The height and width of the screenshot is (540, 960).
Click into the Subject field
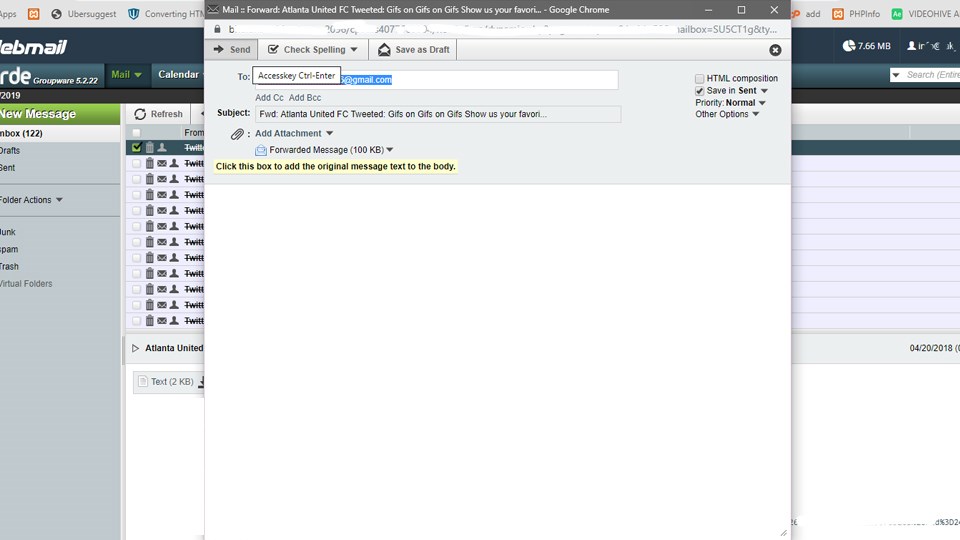coord(437,114)
